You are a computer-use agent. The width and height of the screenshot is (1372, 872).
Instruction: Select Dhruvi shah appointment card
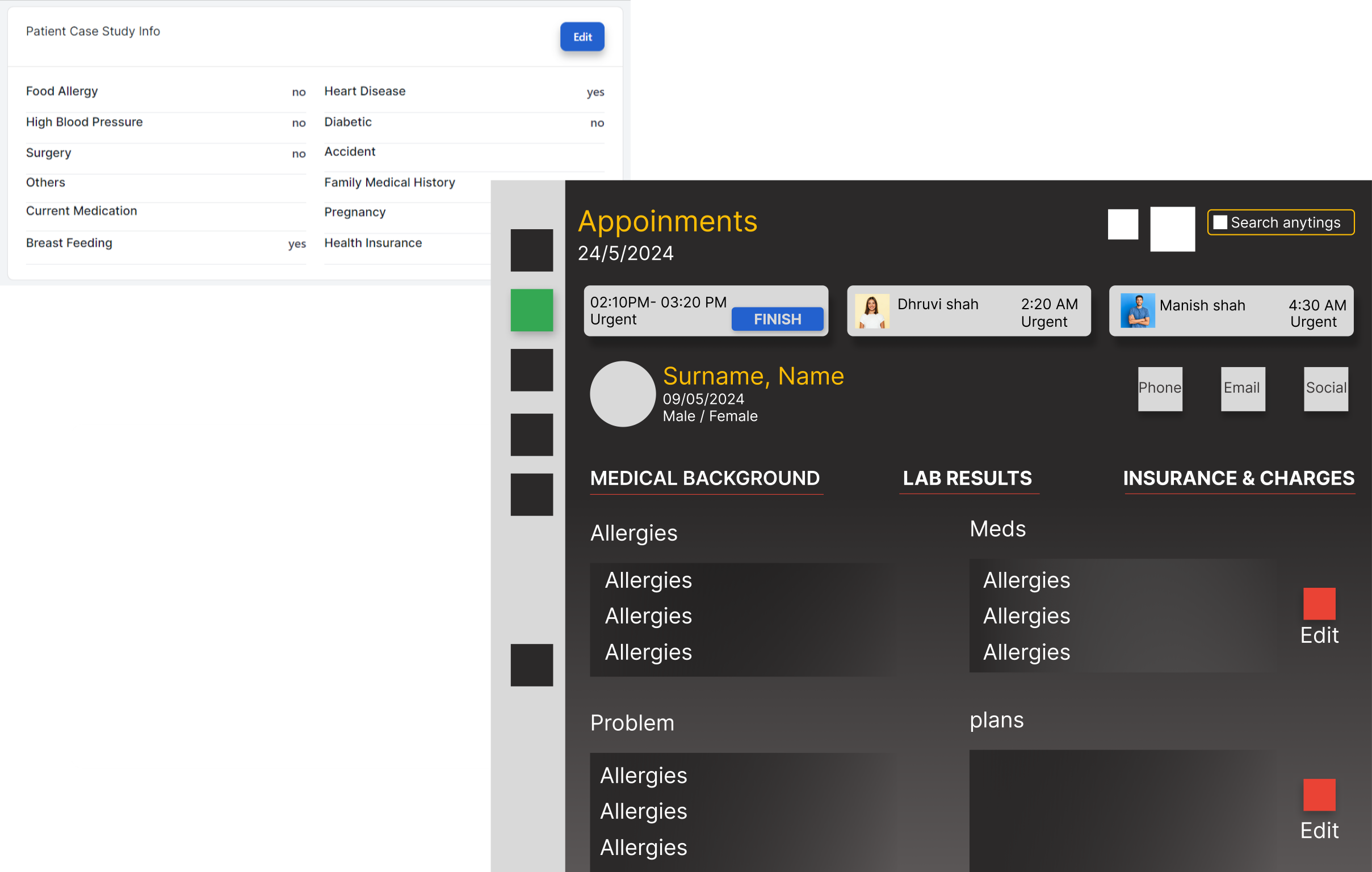point(968,311)
